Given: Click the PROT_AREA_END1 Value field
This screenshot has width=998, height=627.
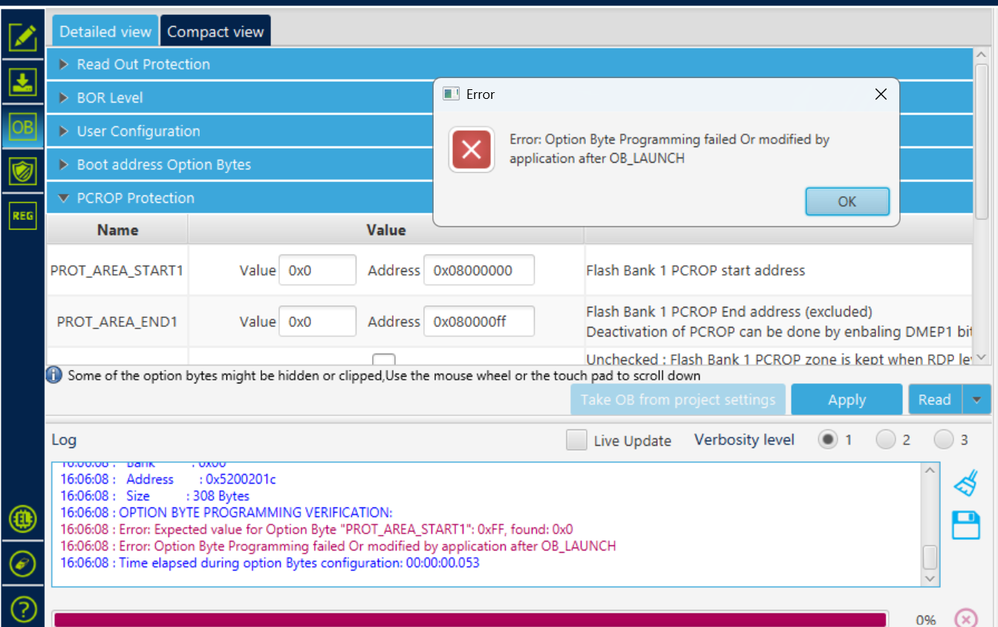Looking at the screenshot, I should pos(318,321).
